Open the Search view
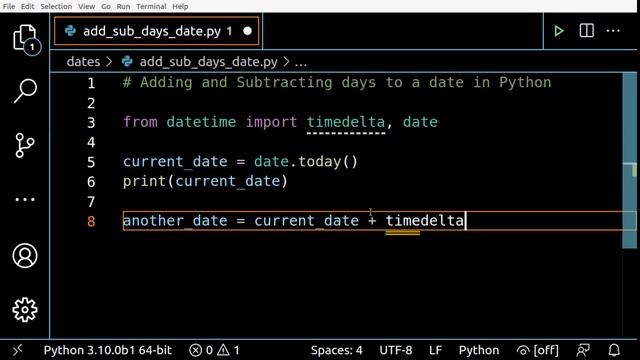Viewport: 640px width, 360px height. 25,90
